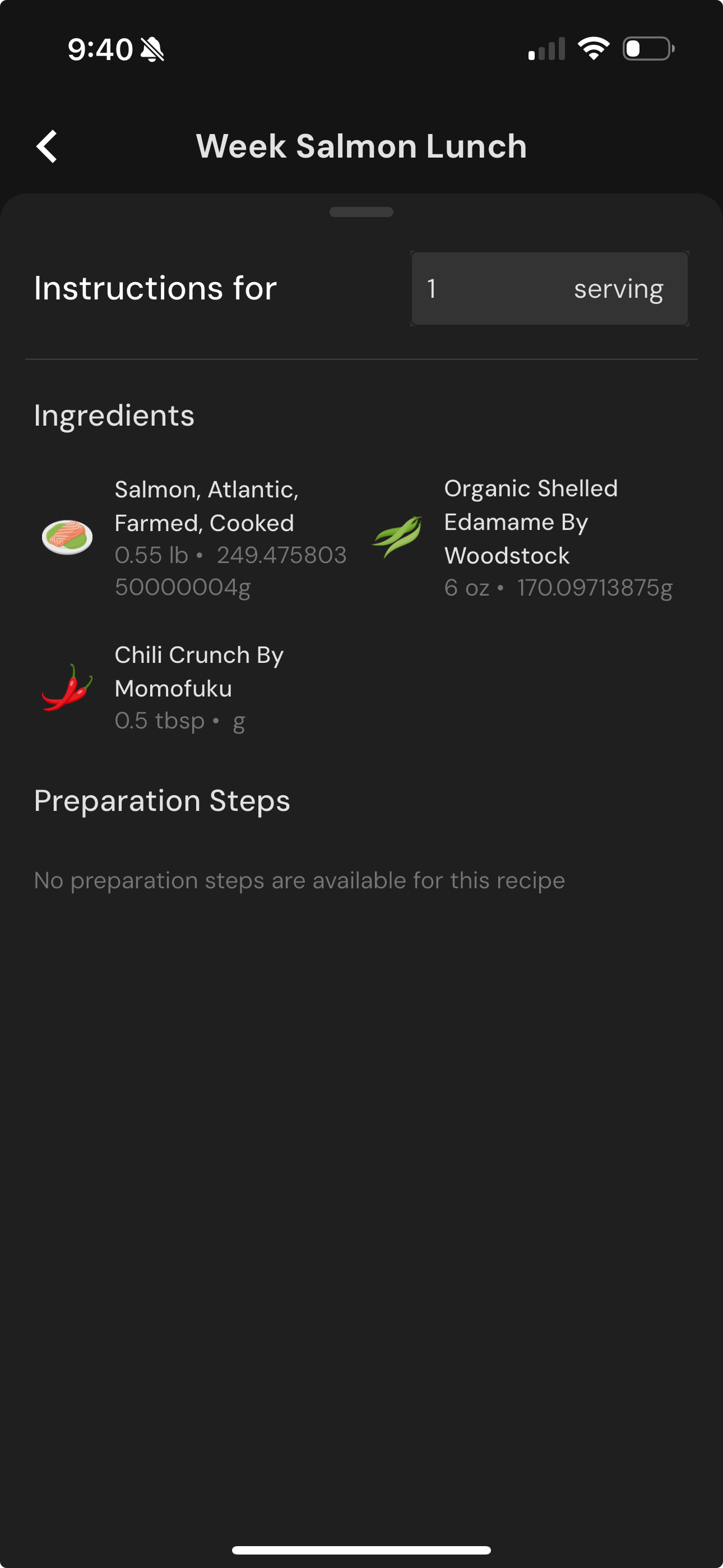
Task: Tap the home indicator bar
Action: tap(361, 1549)
